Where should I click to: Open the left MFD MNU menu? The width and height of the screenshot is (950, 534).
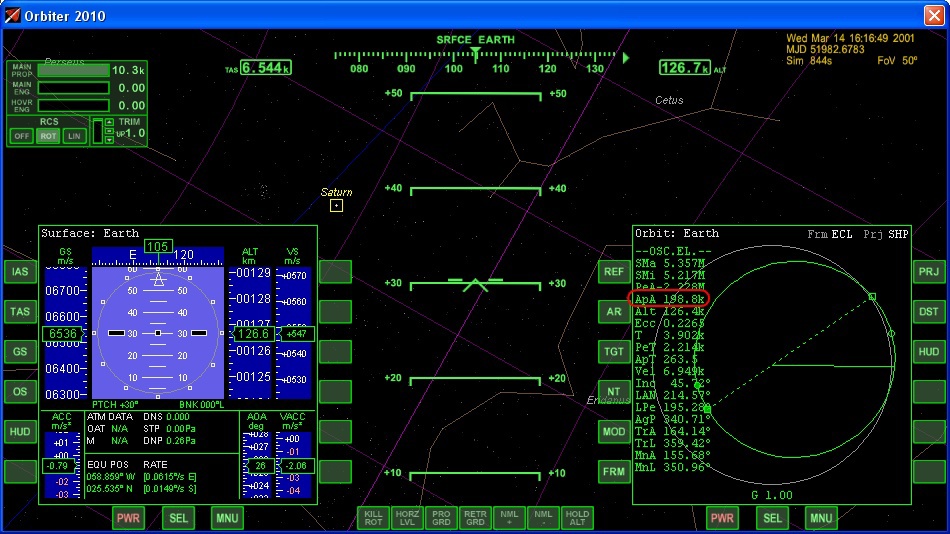point(227,518)
